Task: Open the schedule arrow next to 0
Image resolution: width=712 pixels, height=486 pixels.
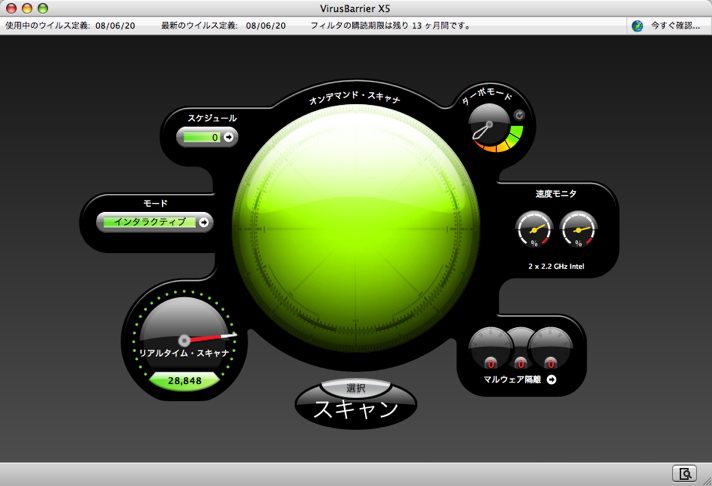Action: click(x=228, y=137)
